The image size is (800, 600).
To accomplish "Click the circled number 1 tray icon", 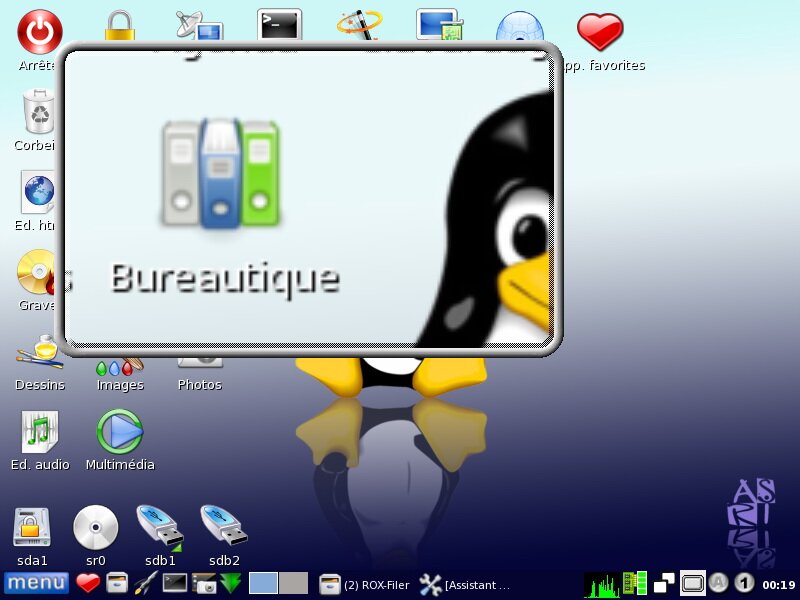I will 744,583.
